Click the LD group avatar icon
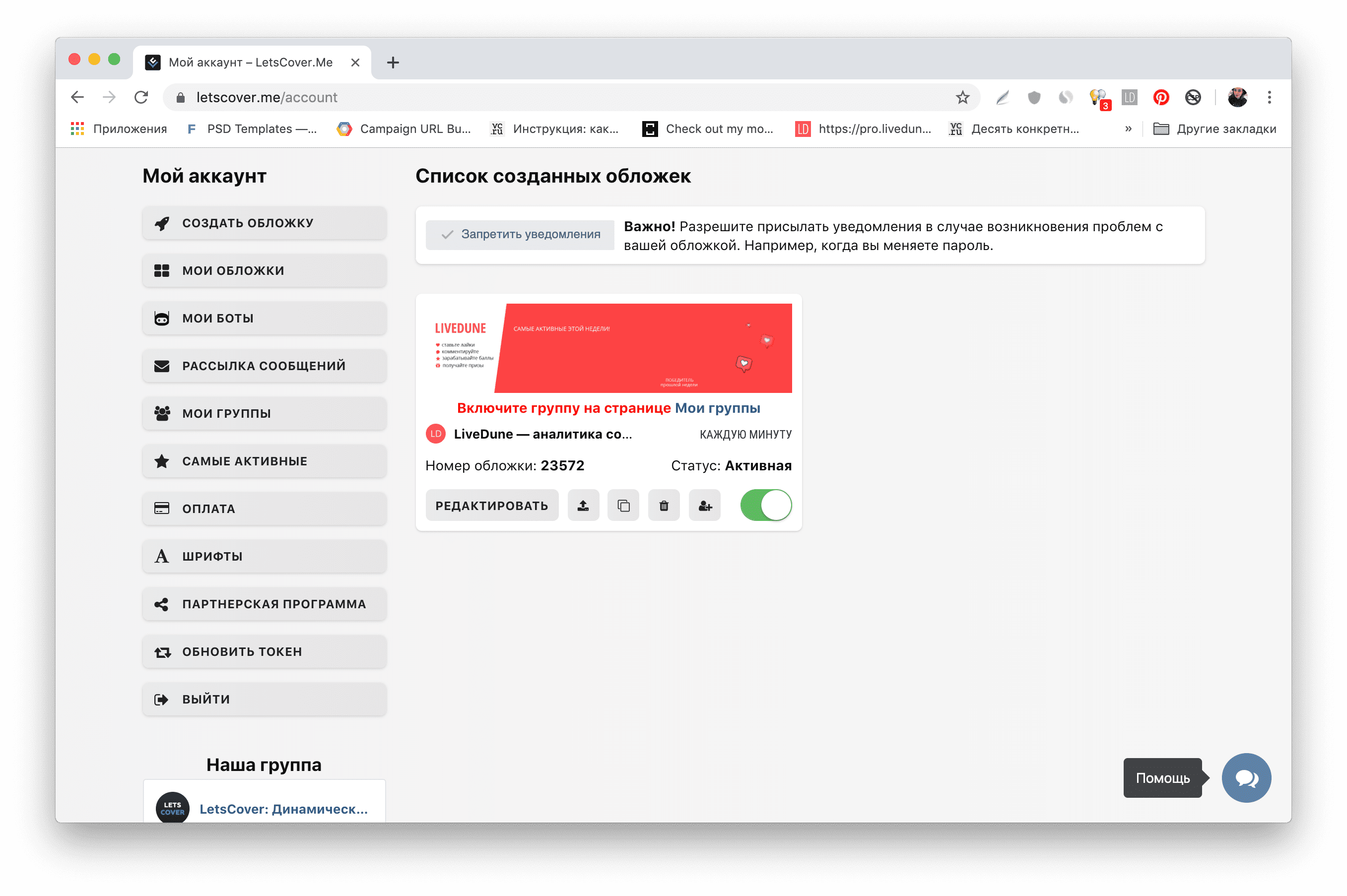Image resolution: width=1347 pixels, height=896 pixels. pos(435,434)
